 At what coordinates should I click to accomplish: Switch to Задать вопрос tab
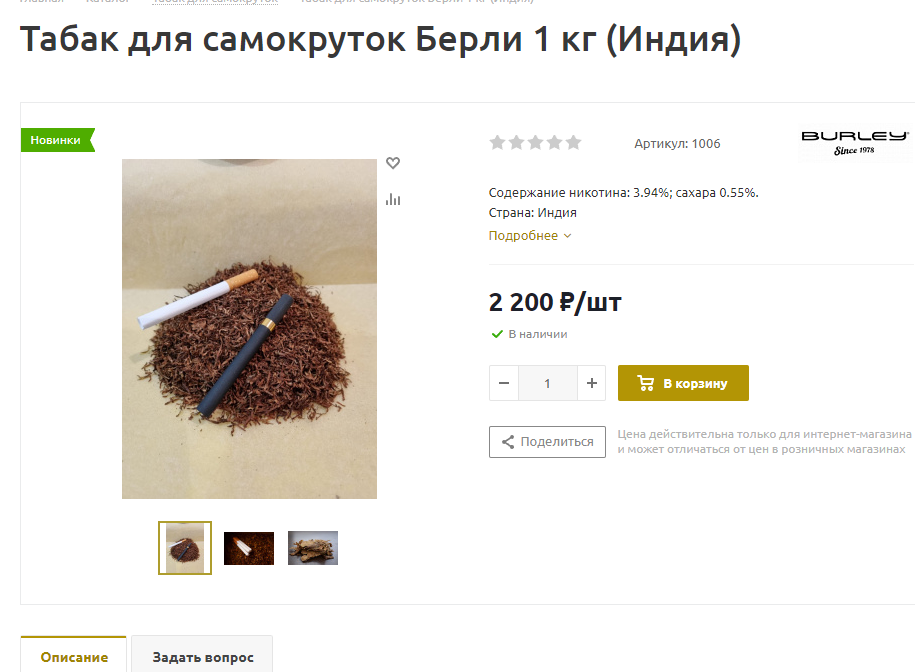[x=202, y=656]
